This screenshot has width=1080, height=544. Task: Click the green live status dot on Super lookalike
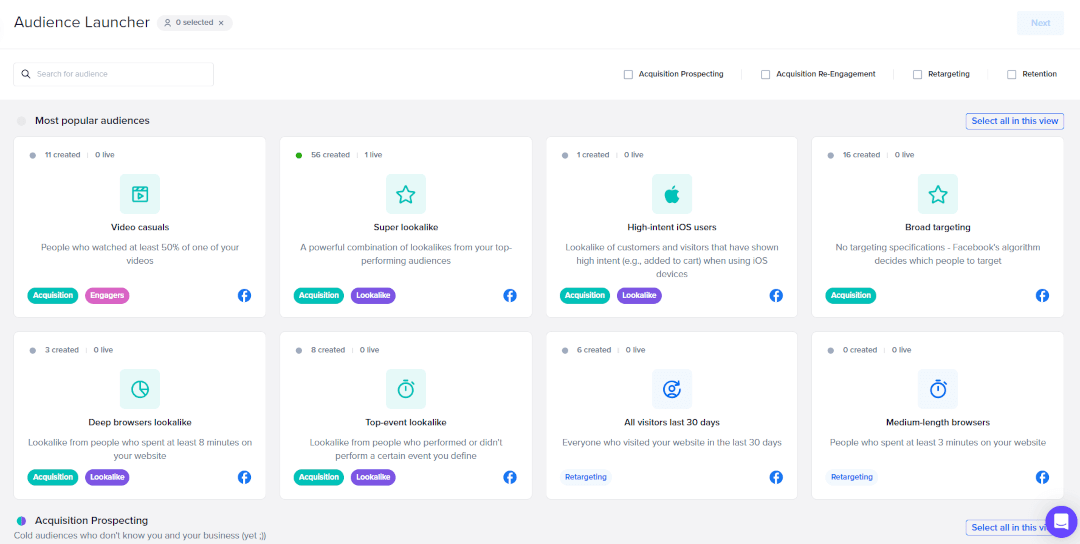(299, 155)
